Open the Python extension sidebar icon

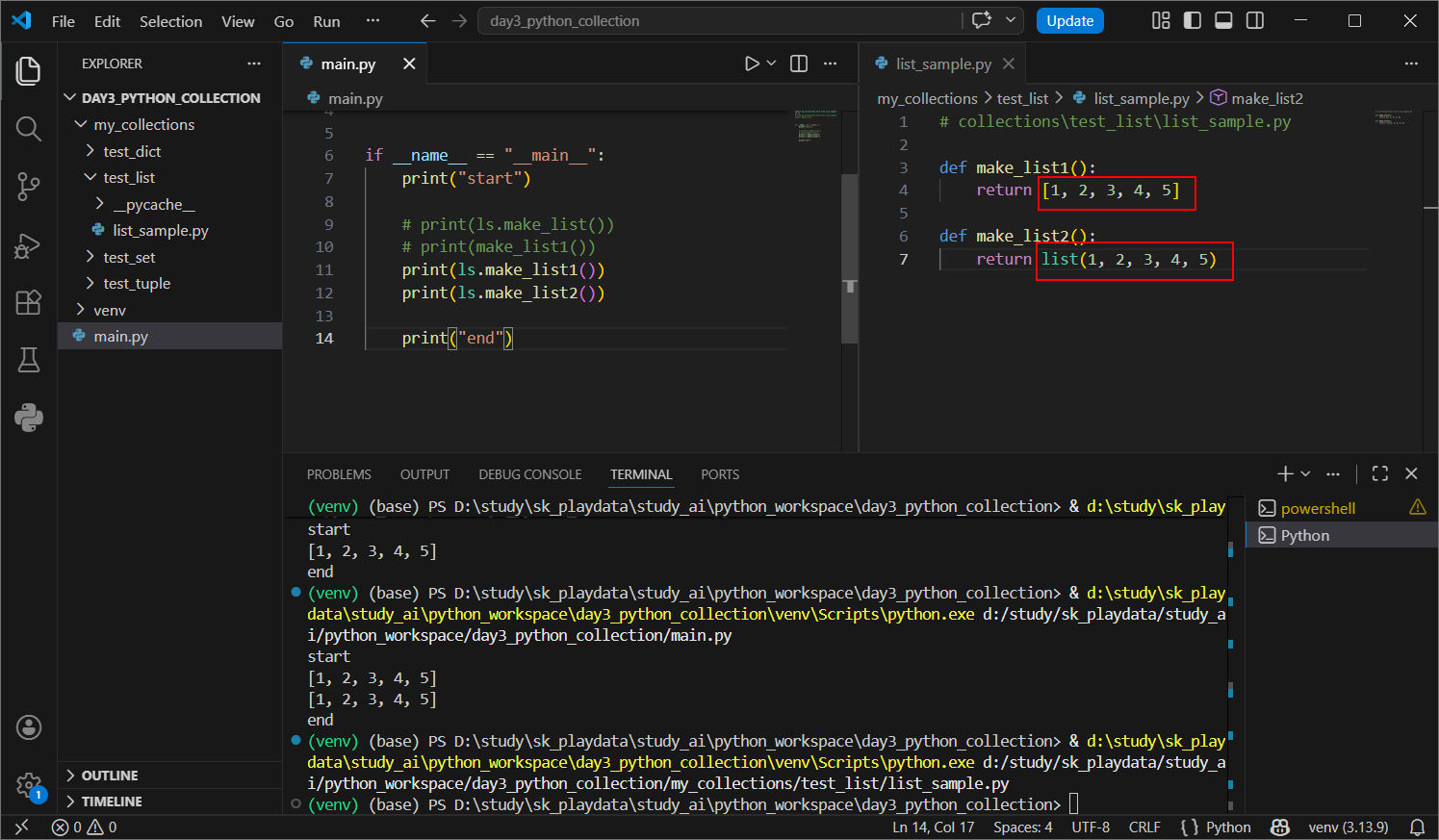(x=29, y=418)
